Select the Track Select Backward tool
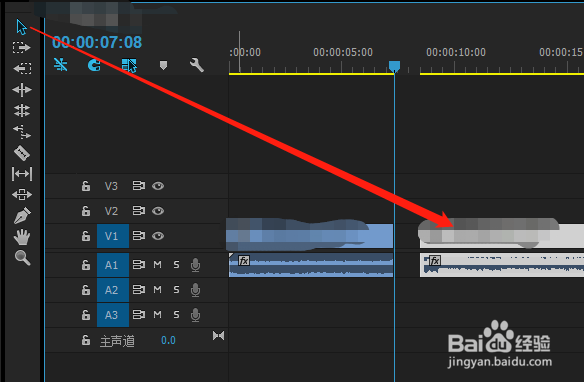The image size is (584, 382). [x=22, y=69]
